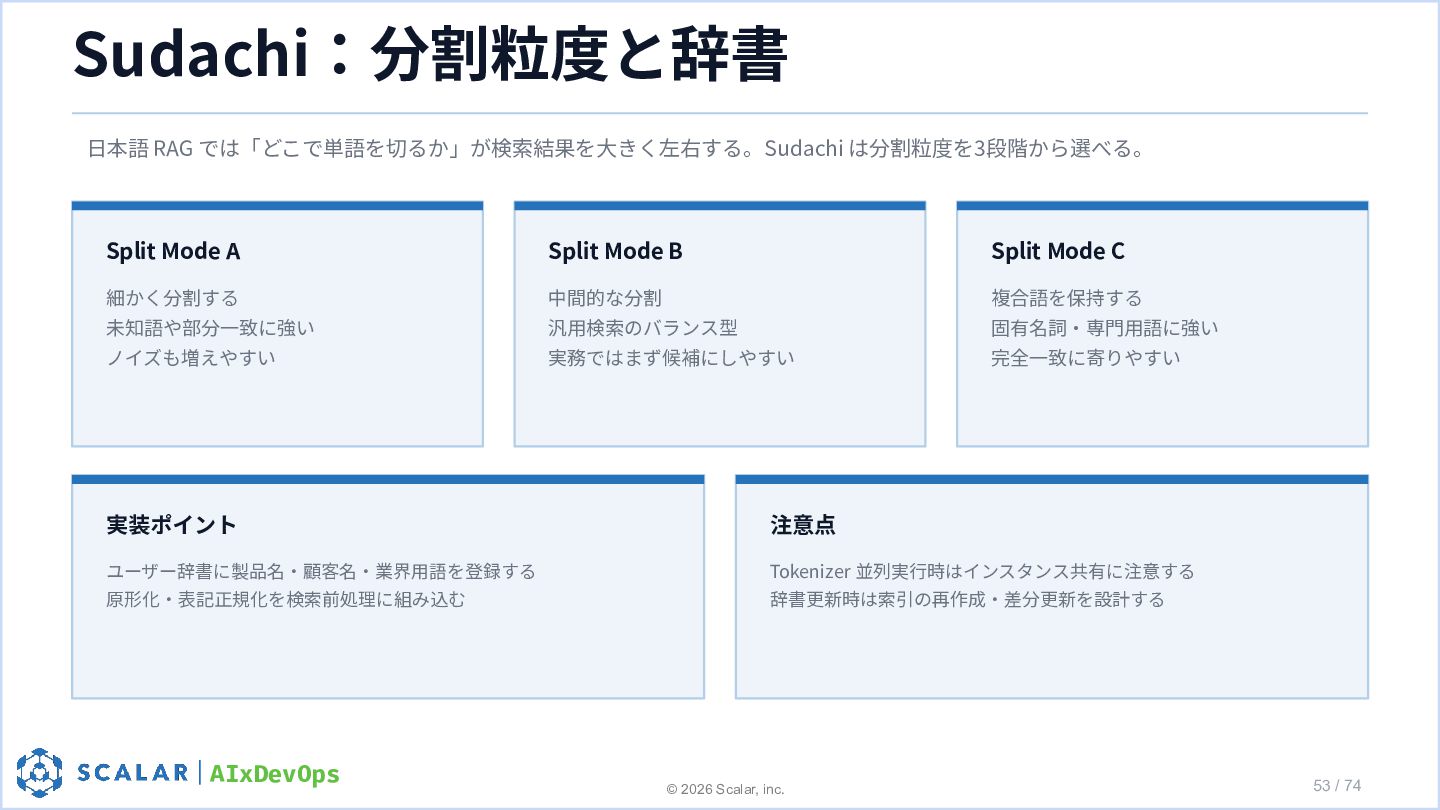
Task: Click the intro sentence starting "日本語 RAG では"
Action: 615,149
